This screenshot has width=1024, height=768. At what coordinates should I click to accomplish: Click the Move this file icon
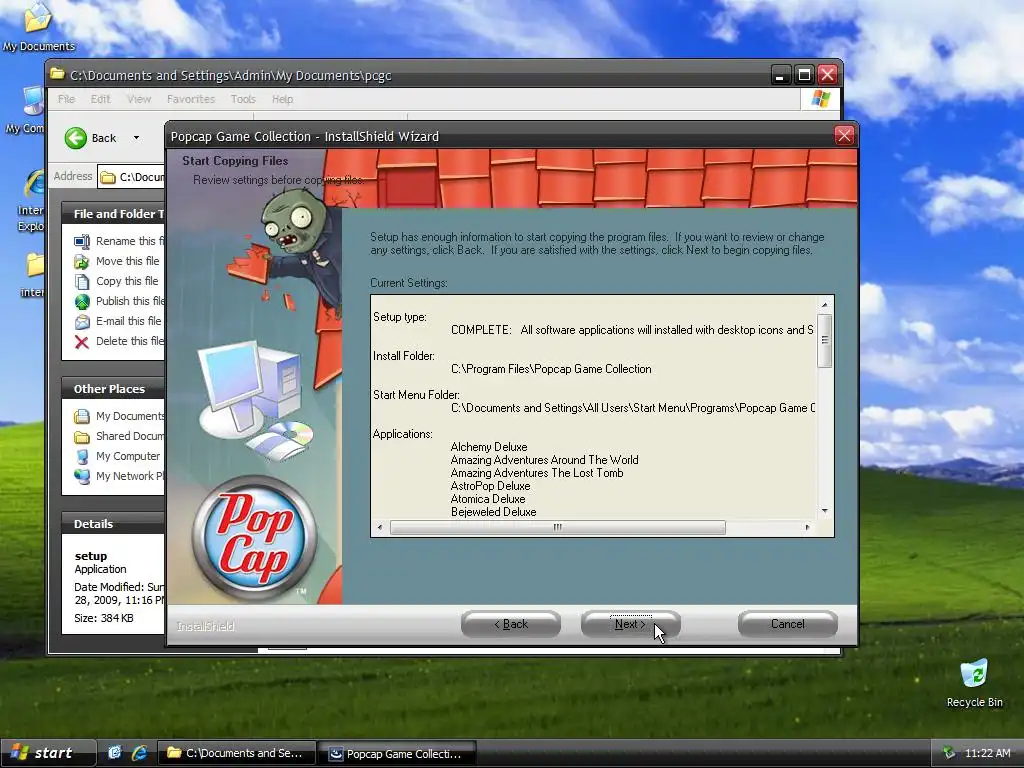[82, 261]
